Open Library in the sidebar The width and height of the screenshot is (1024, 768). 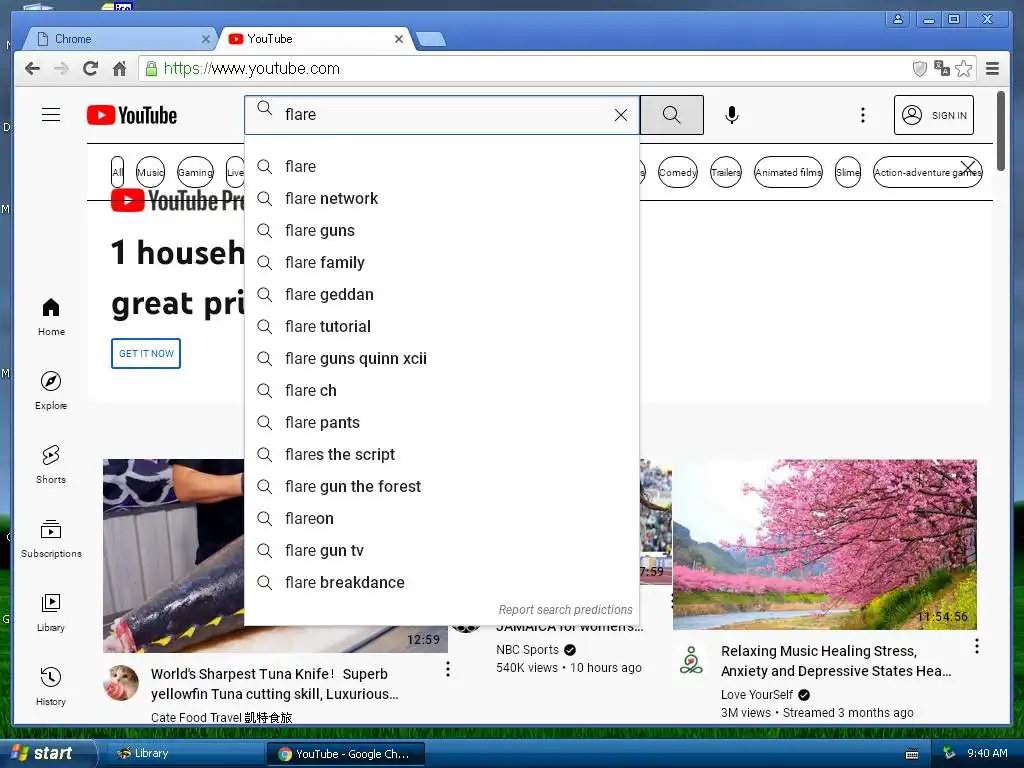click(51, 613)
